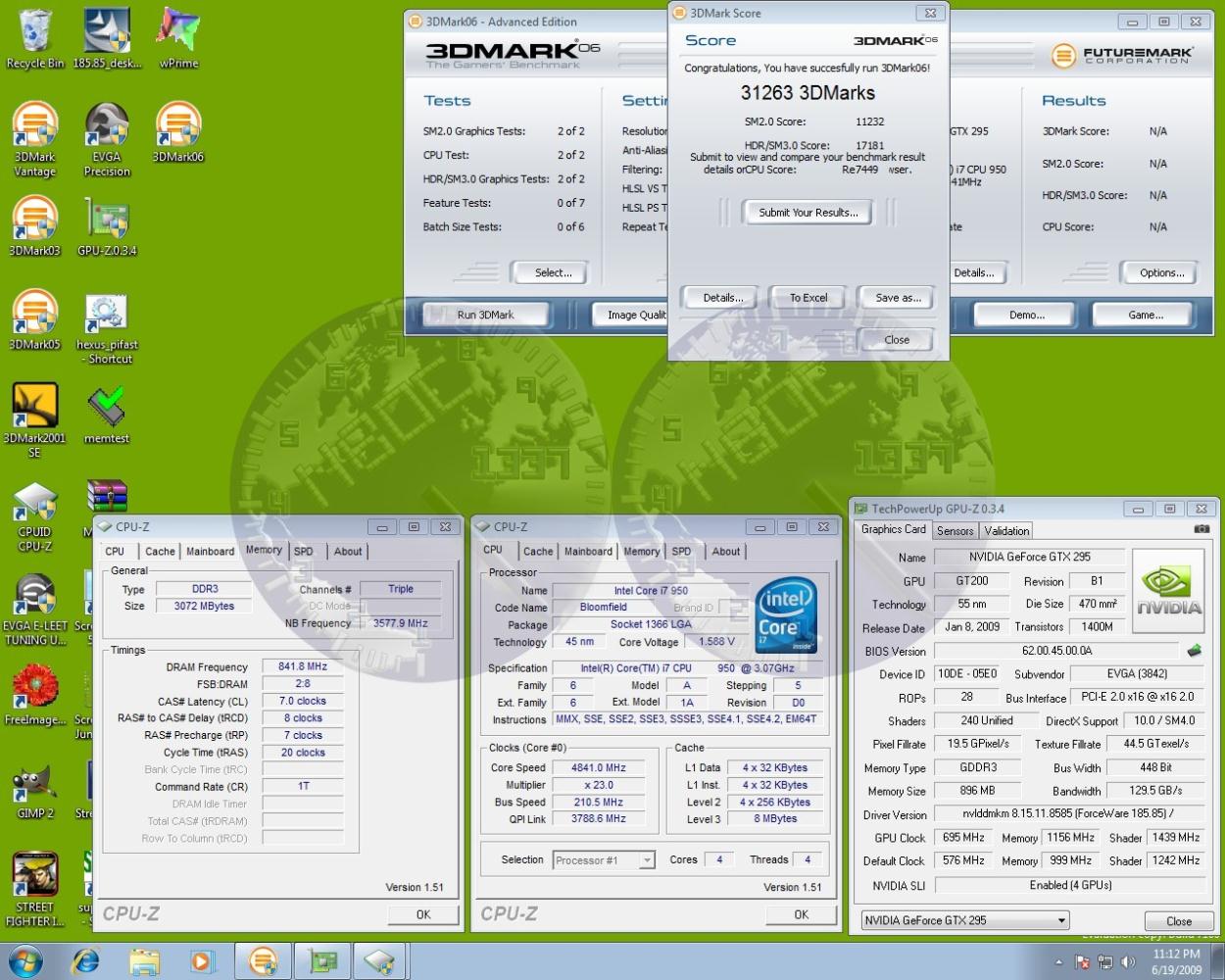
Task: Open the FreeImage desktop icon
Action: point(35,696)
